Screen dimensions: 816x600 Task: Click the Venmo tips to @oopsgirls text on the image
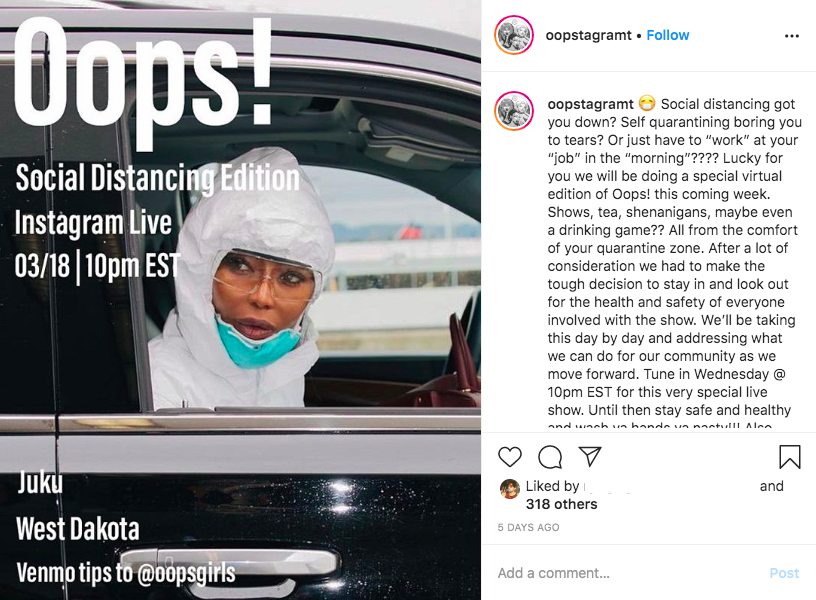[126, 573]
